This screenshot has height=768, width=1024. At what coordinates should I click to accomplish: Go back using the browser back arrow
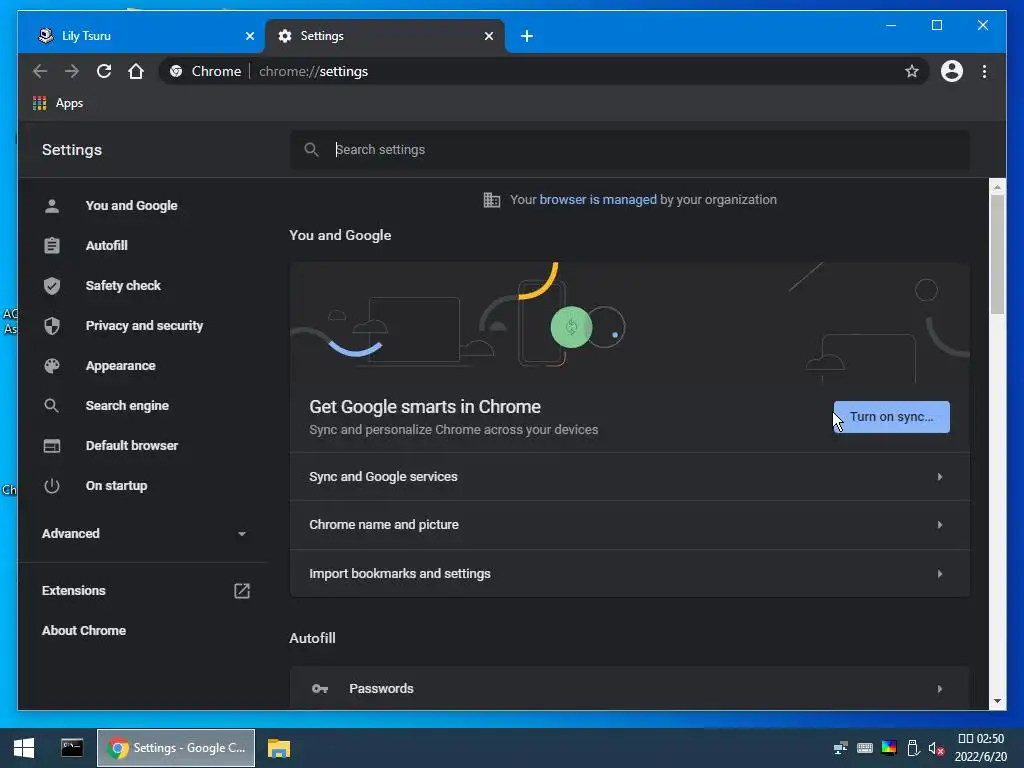[40, 71]
